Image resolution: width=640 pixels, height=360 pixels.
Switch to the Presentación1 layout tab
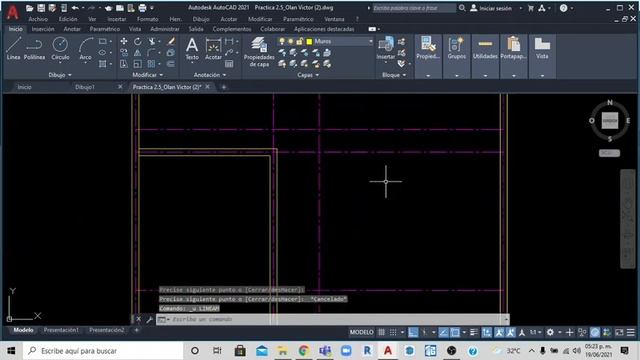(61, 330)
